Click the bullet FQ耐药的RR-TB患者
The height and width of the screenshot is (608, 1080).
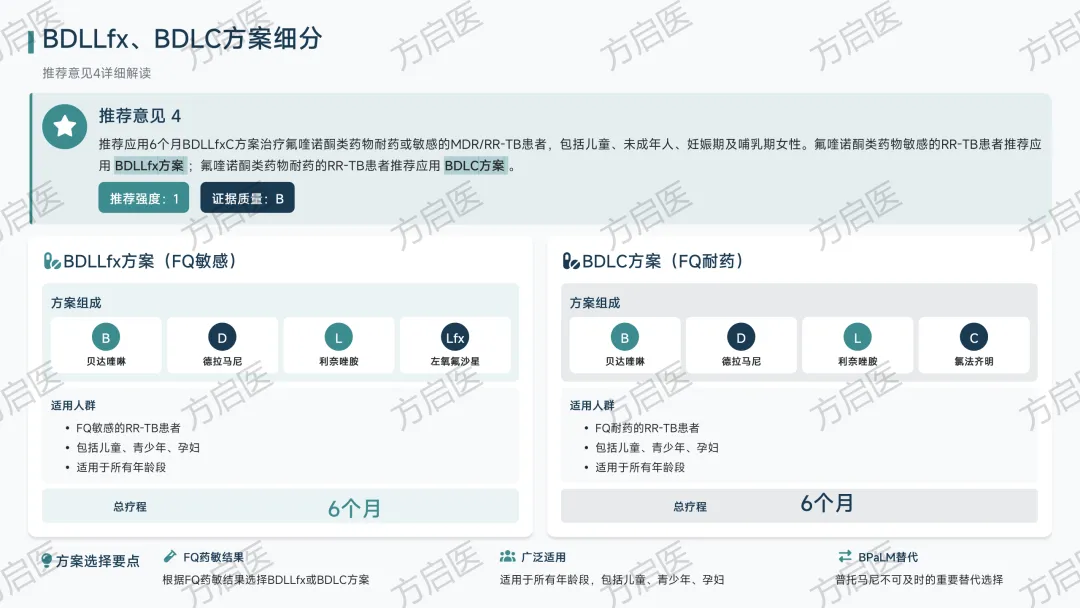point(647,428)
